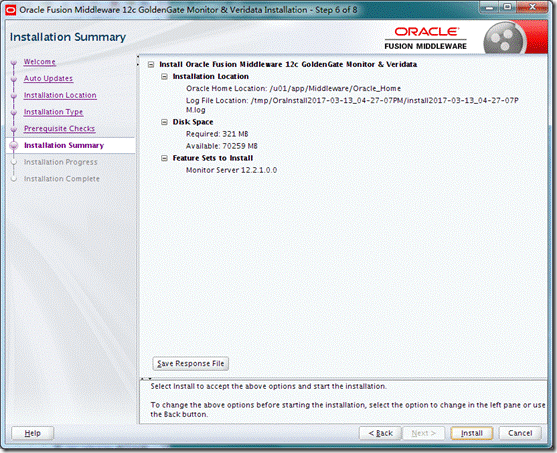Click the Installation Location tree heading

pos(211,76)
